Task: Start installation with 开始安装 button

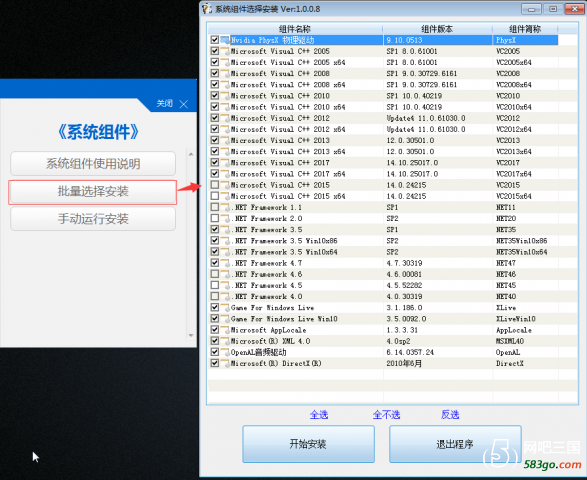Action: [308, 444]
